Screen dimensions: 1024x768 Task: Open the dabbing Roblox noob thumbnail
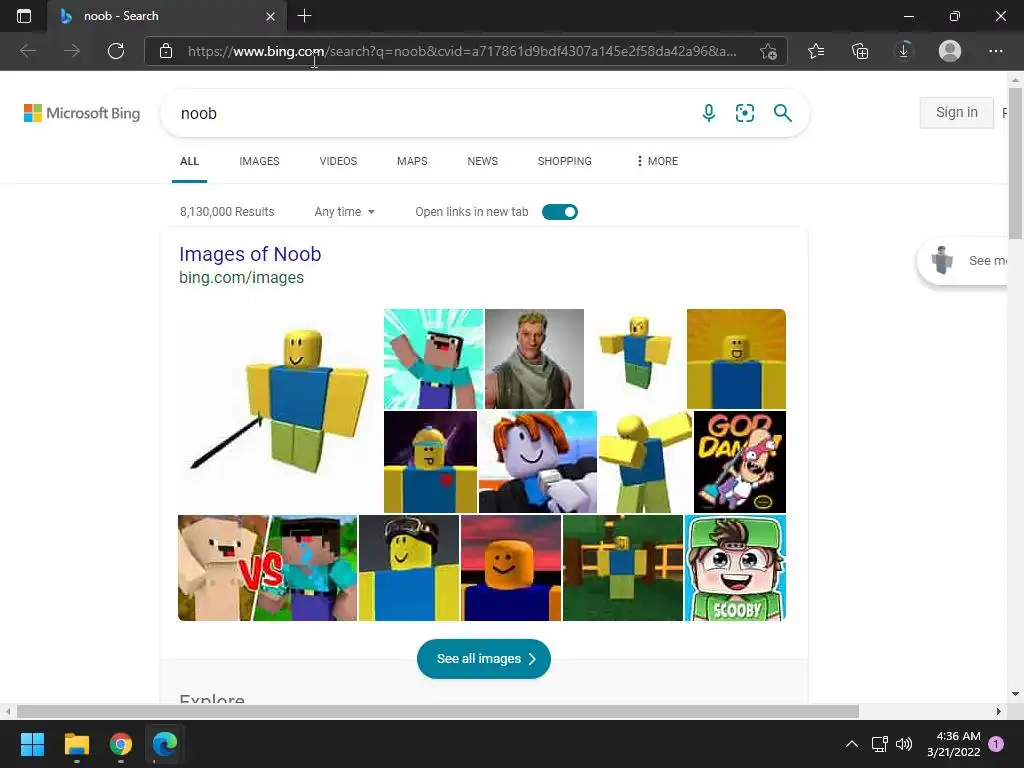pos(645,462)
